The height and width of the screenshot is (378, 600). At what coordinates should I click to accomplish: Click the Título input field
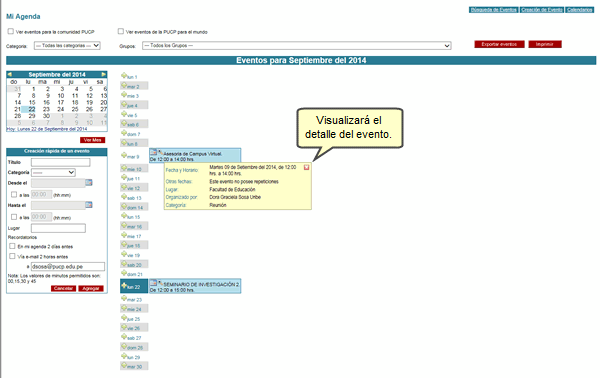[x=60, y=162]
